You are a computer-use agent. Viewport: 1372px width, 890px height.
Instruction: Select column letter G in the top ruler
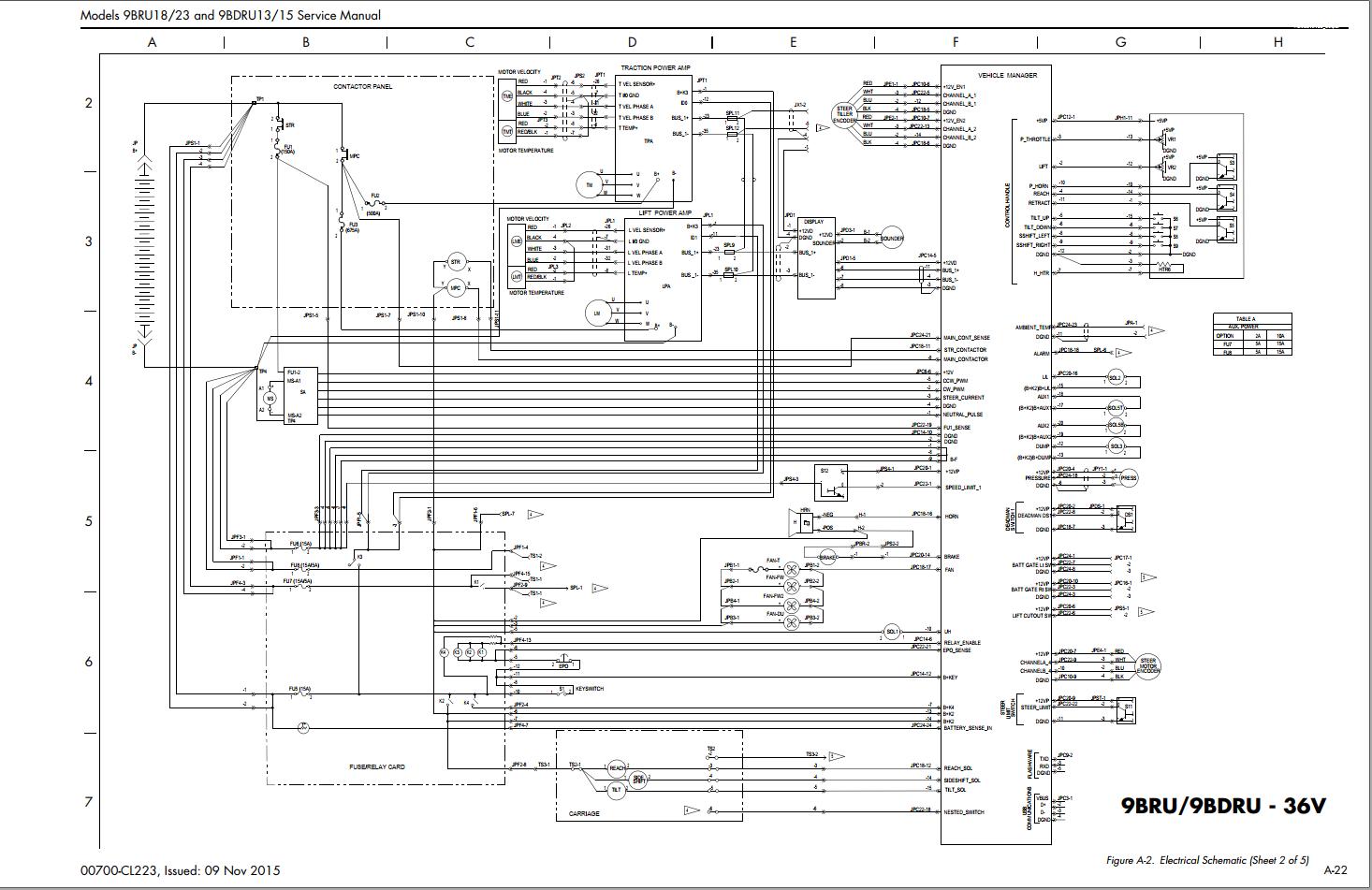pyautogui.click(x=1120, y=42)
